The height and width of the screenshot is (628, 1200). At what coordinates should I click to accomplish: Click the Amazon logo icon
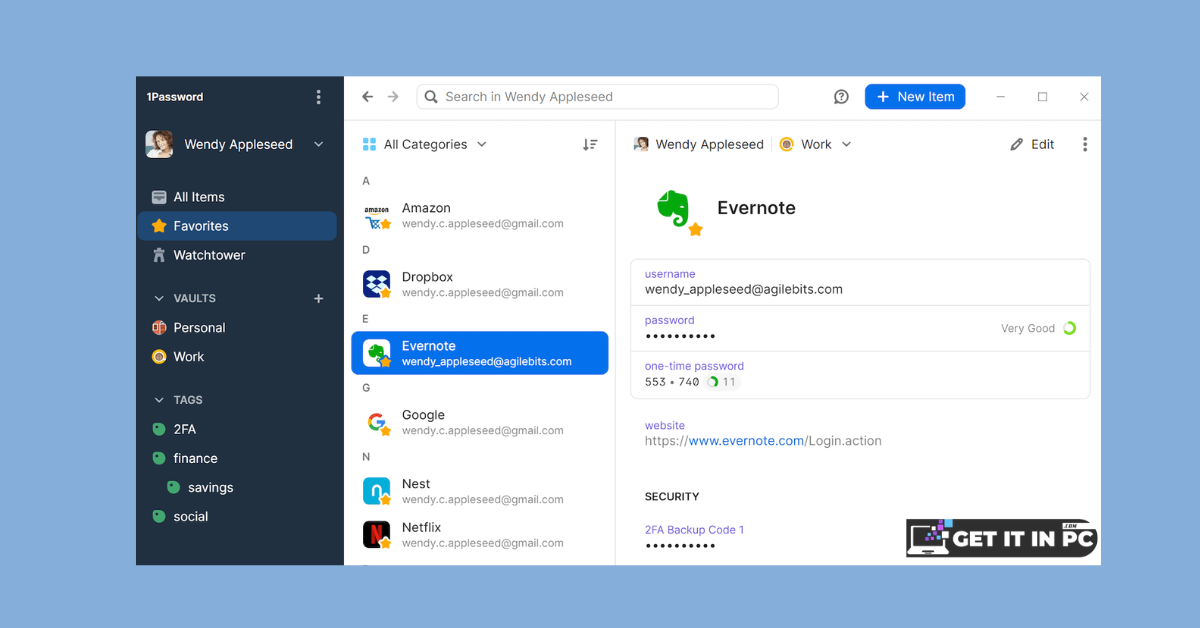tap(377, 215)
